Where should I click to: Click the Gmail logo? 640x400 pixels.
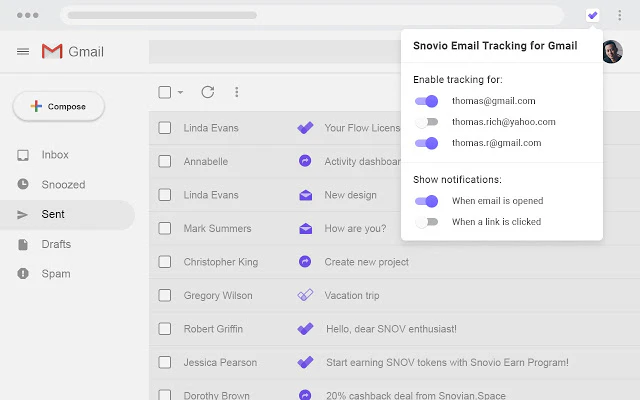[73, 51]
